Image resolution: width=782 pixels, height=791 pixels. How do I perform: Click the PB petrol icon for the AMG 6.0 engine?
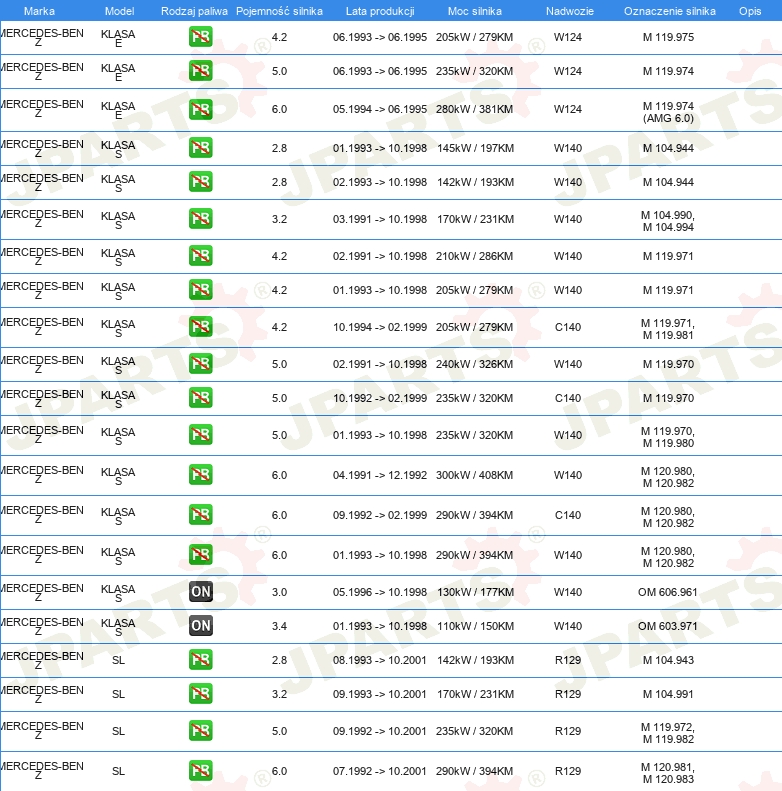pyautogui.click(x=200, y=109)
